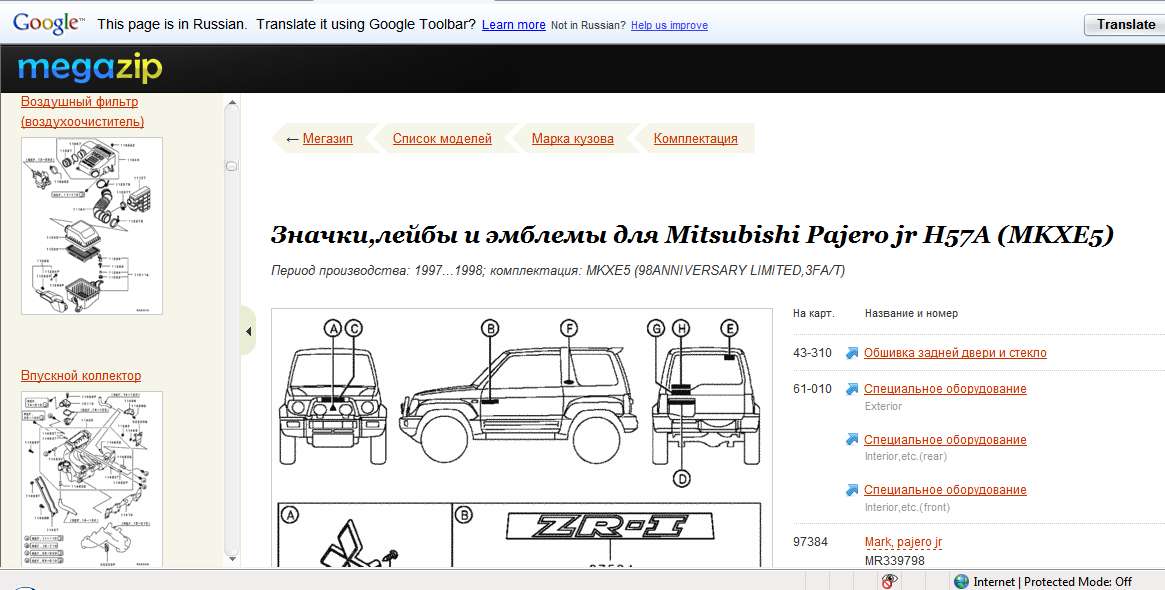Screen dimensions: 1165x590
Task: Open the Мегазип breadcrumb
Action: click(x=327, y=139)
